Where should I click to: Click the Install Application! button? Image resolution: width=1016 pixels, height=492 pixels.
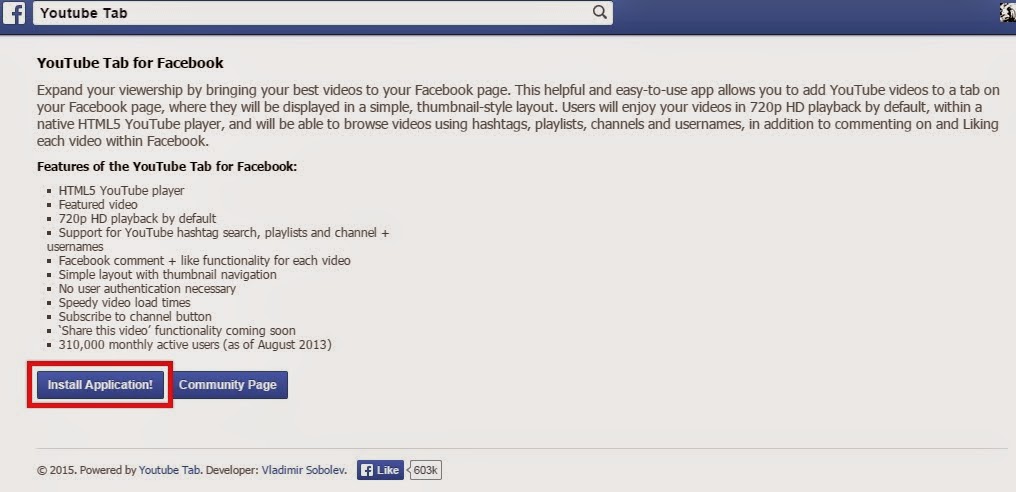(100, 384)
